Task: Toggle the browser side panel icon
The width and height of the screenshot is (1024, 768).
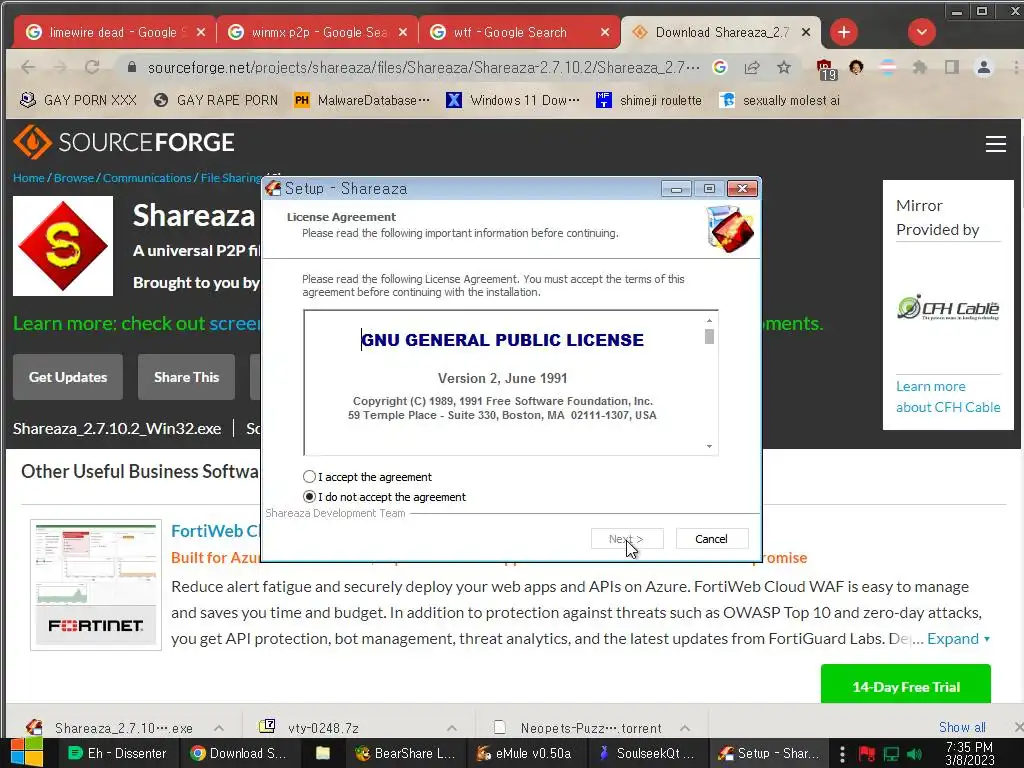Action: tap(952, 67)
